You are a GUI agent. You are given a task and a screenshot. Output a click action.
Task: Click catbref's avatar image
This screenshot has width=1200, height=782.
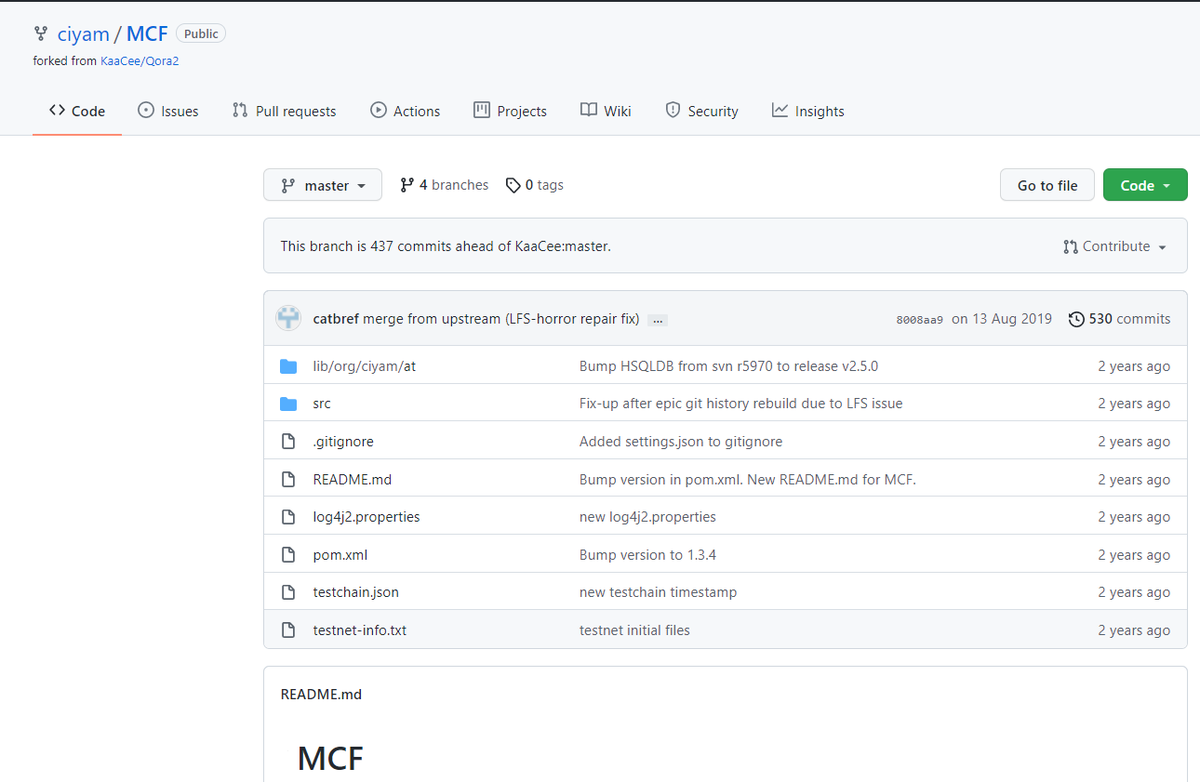288,319
